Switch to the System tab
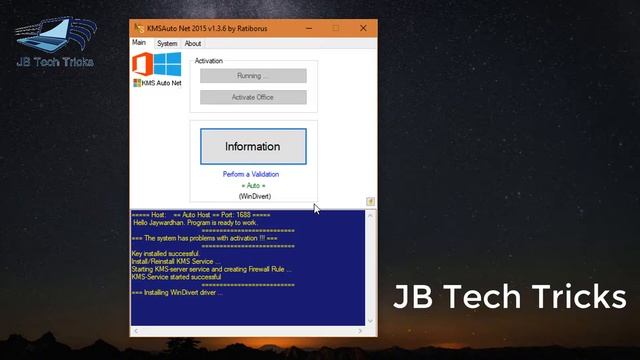Screen dimensions: 640x360 click(167, 44)
